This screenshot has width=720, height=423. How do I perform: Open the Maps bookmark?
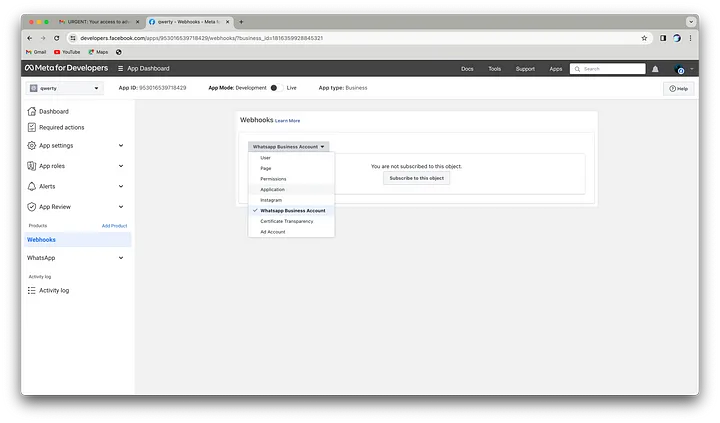[98, 52]
